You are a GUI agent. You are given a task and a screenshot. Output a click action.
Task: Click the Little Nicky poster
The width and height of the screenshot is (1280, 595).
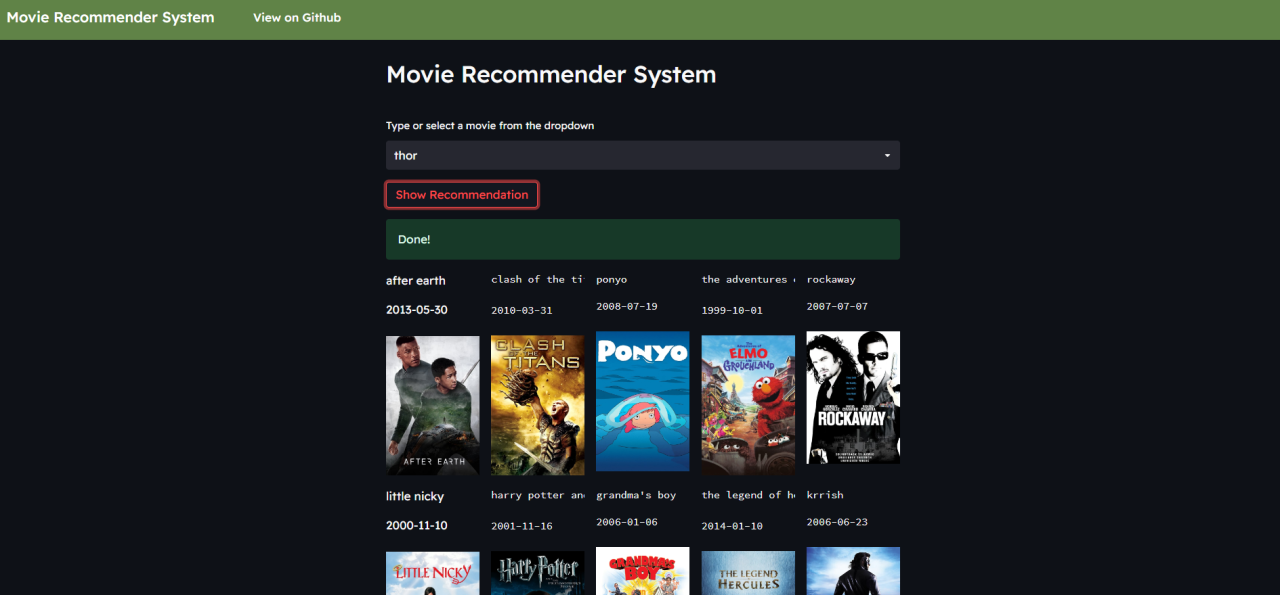432,573
